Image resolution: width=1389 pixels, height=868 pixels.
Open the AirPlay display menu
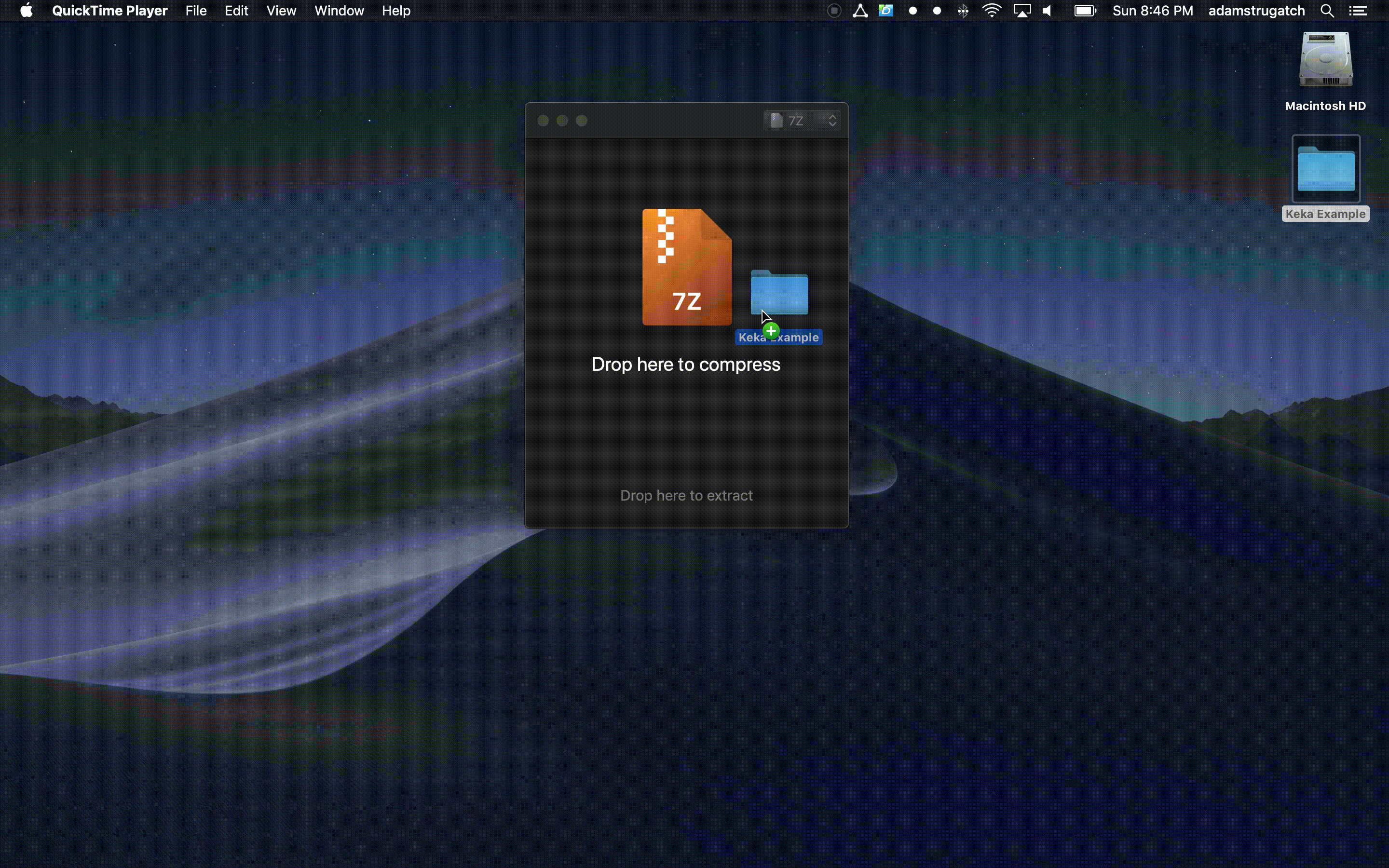point(1022,10)
